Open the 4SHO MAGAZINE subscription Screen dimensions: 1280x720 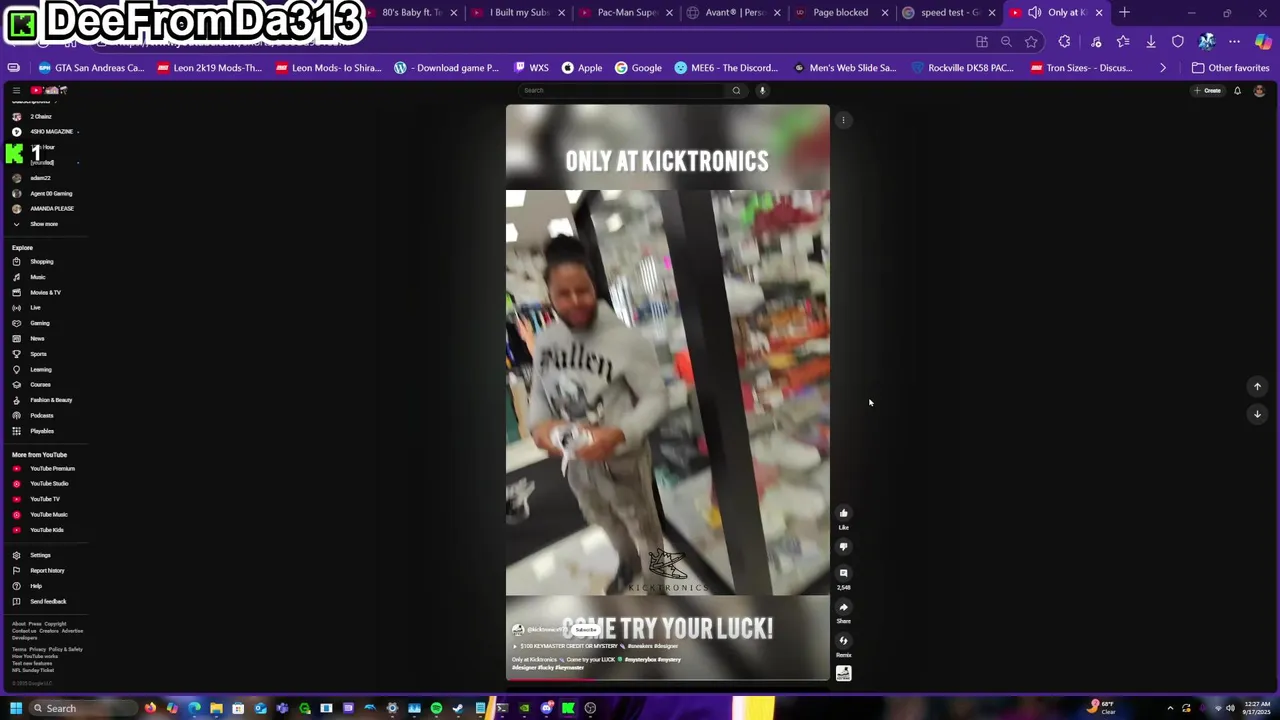44,132
